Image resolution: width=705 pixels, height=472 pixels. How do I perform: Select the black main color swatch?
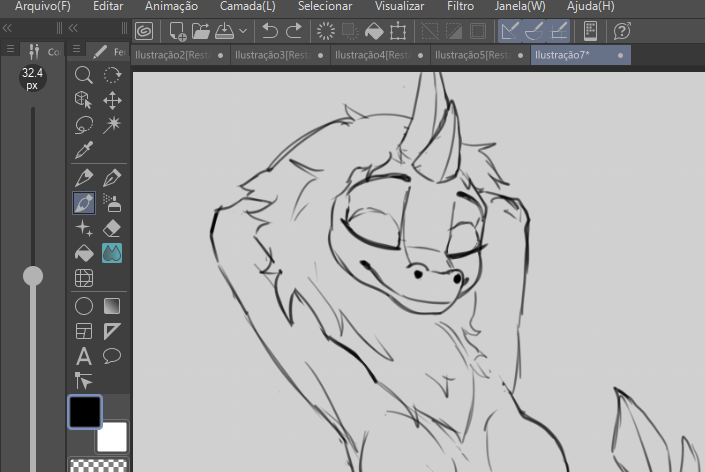point(85,412)
